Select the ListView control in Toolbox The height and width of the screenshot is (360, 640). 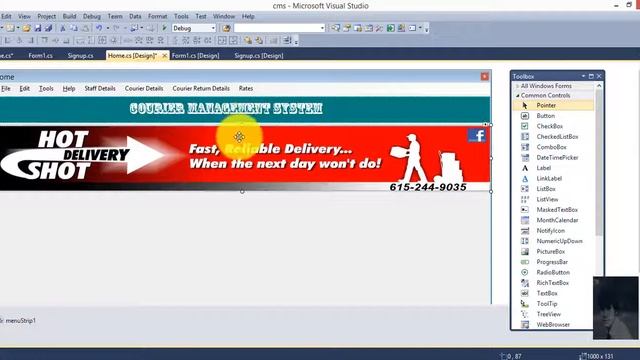(x=553, y=199)
